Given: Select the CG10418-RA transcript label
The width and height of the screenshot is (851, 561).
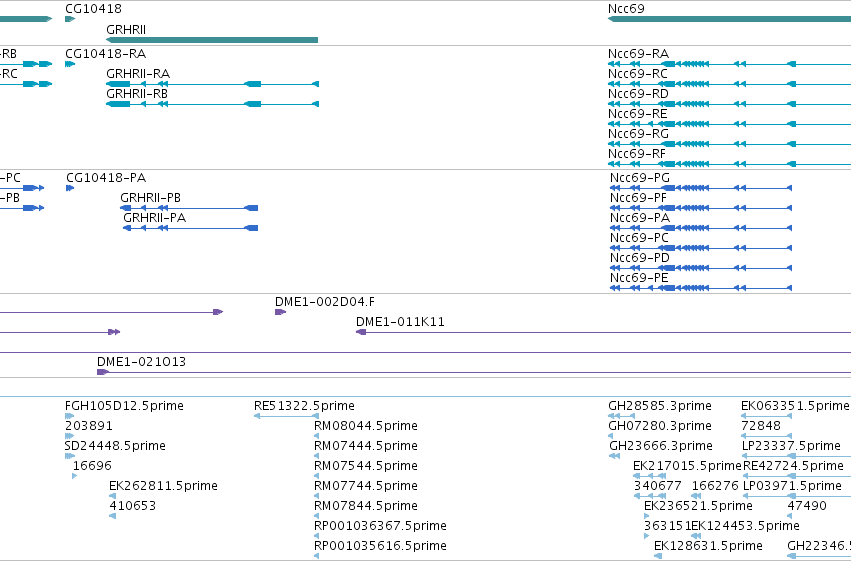Looking at the screenshot, I should 105,54.
